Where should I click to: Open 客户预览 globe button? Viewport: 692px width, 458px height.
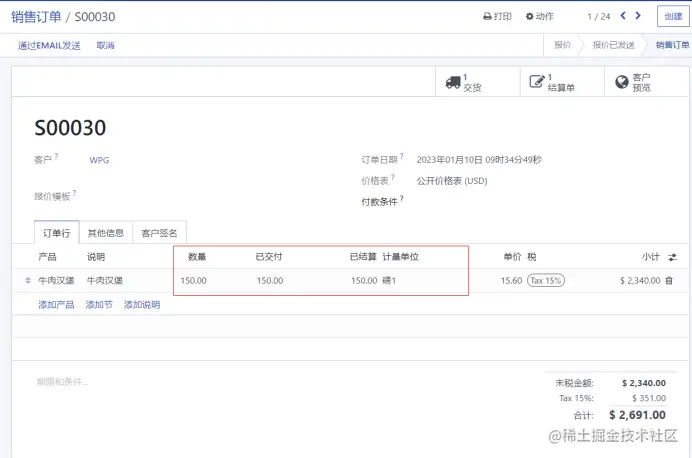tap(647, 82)
